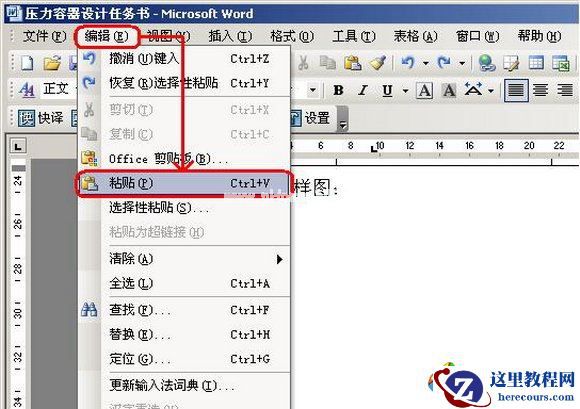This screenshot has height=409, width=580.
Task: Click the New blank document icon
Action: click(x=27, y=63)
